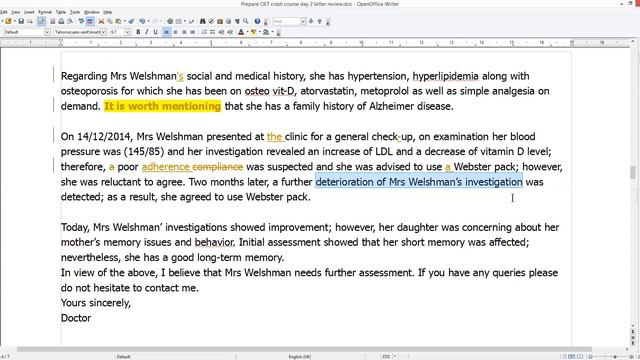Click the OpenOffice Help icon

point(257,21)
